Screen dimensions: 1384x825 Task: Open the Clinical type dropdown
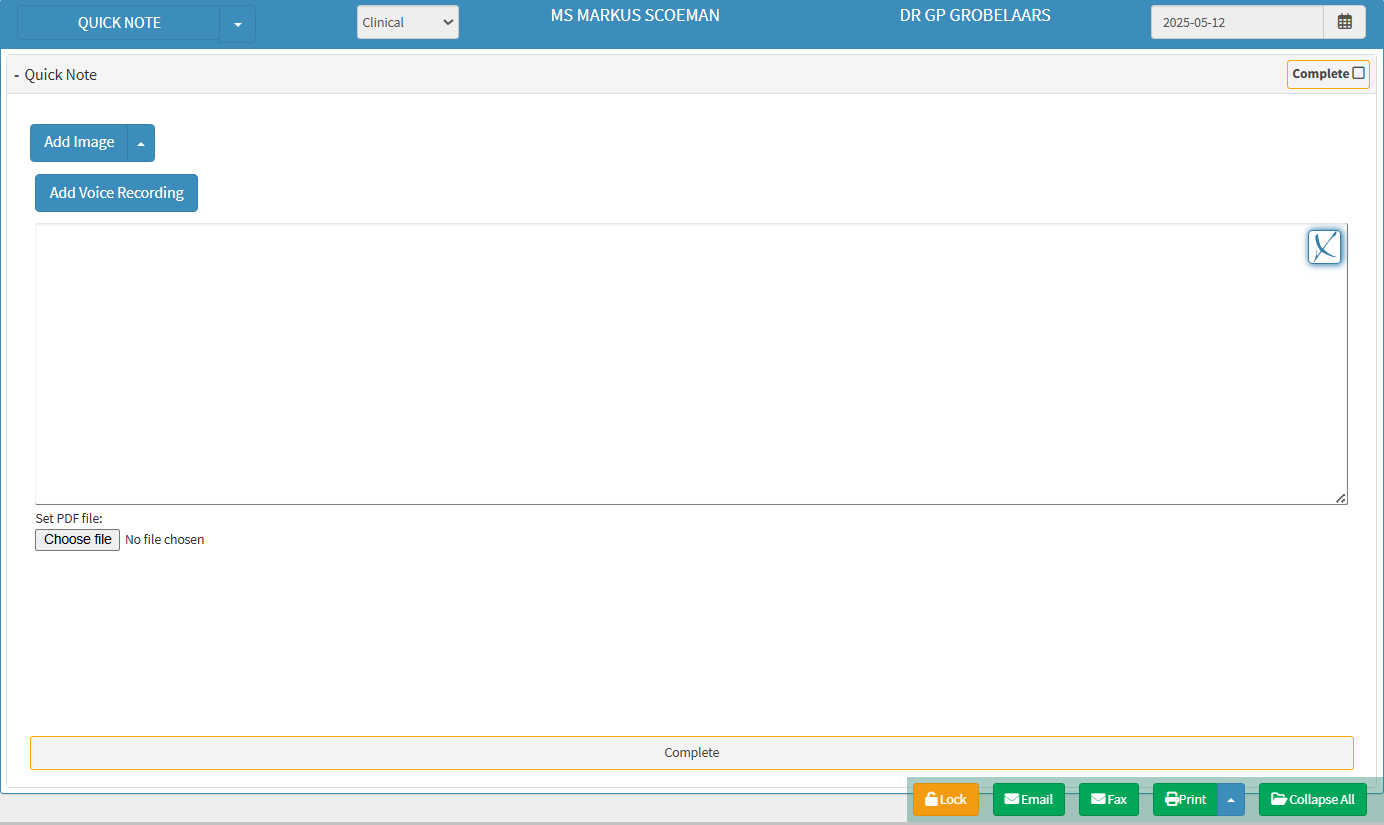(x=407, y=22)
